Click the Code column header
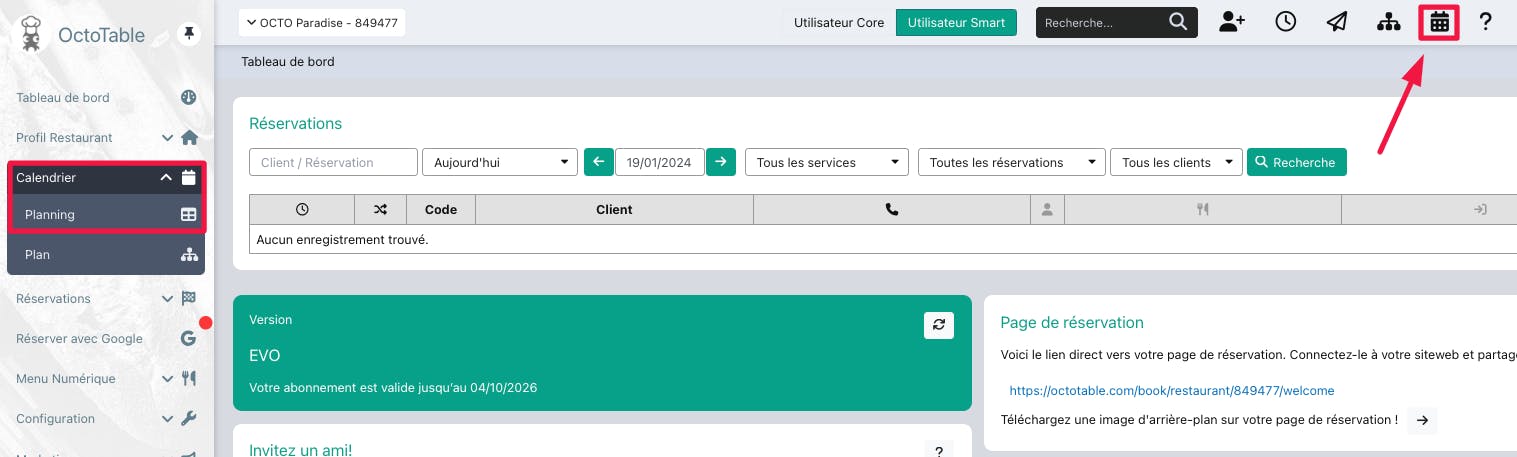This screenshot has width=1517, height=457. tap(441, 210)
